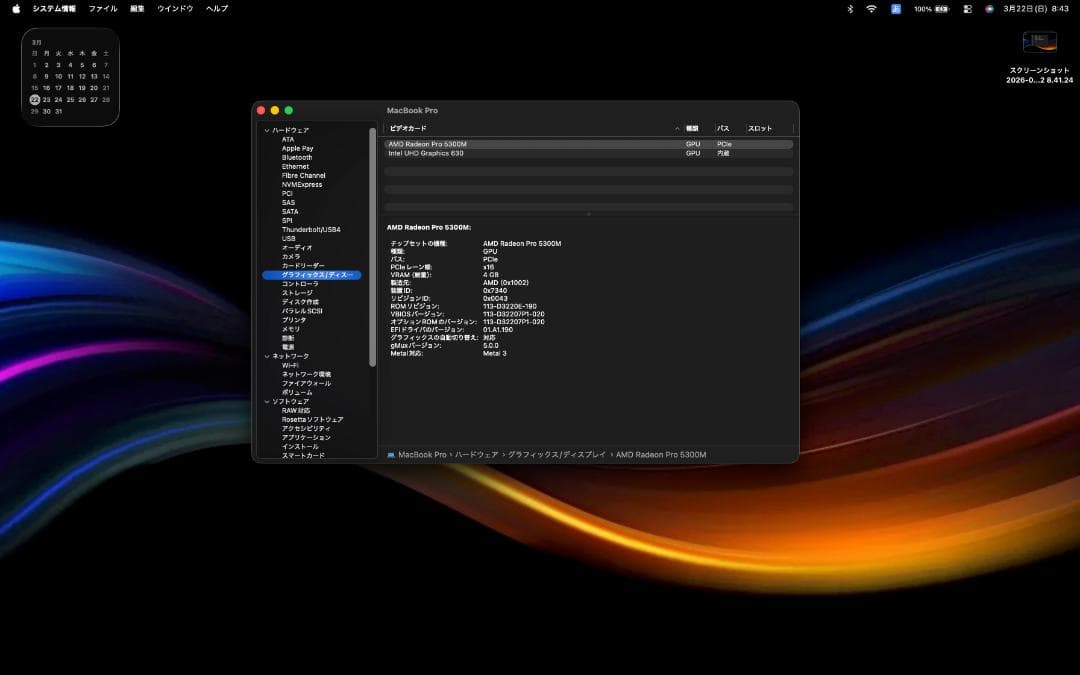
Task: Collapse the ネットワーク section
Action: coord(267,356)
